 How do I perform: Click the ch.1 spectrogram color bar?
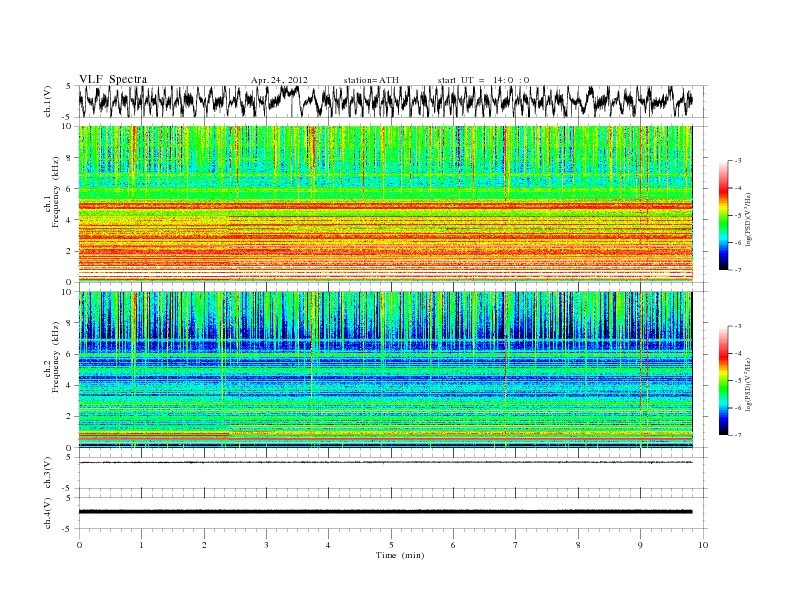click(x=723, y=216)
